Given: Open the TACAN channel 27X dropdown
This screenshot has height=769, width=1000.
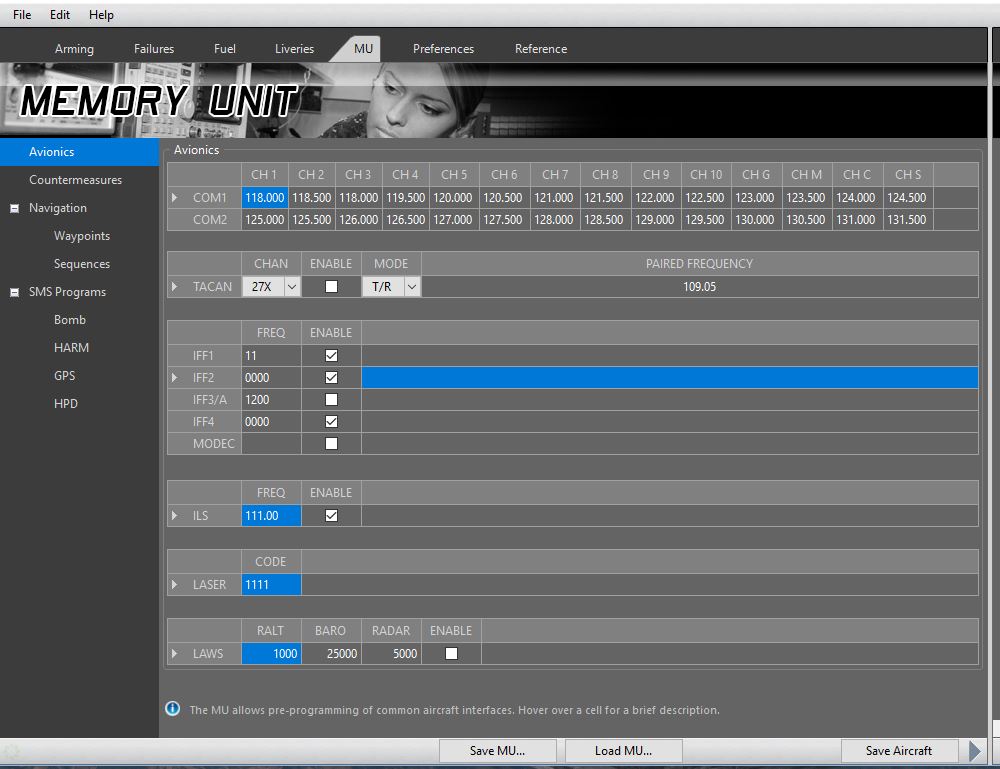Looking at the screenshot, I should click(291, 287).
